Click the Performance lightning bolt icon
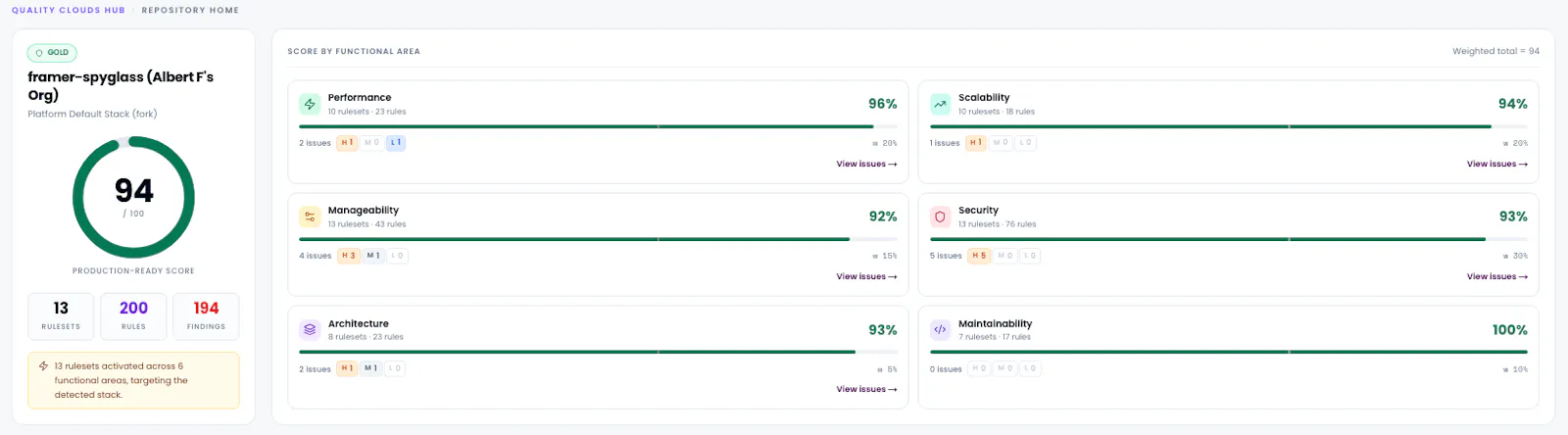The height and width of the screenshot is (435, 1568). (x=310, y=104)
